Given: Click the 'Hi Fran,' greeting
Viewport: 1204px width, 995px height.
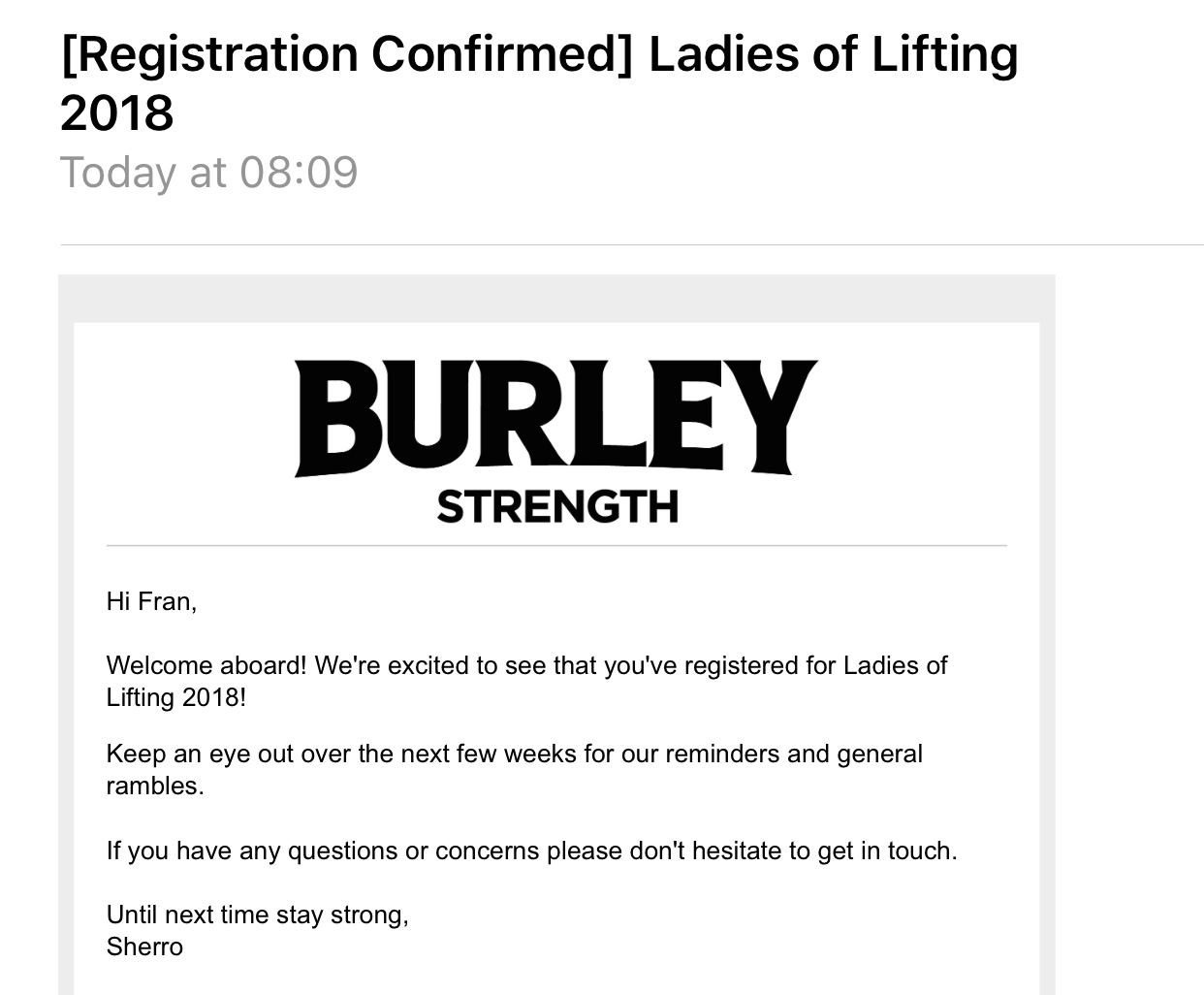Looking at the screenshot, I should (x=151, y=602).
